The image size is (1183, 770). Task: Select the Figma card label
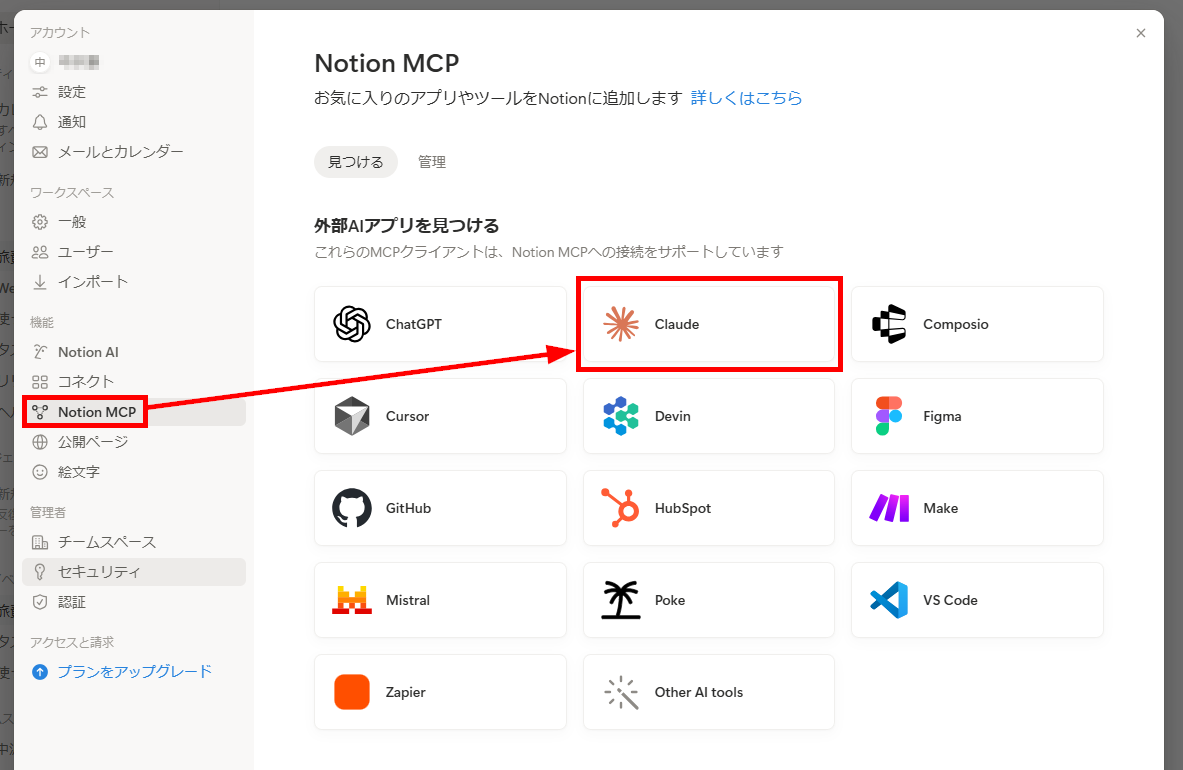pyautogui.click(x=942, y=416)
